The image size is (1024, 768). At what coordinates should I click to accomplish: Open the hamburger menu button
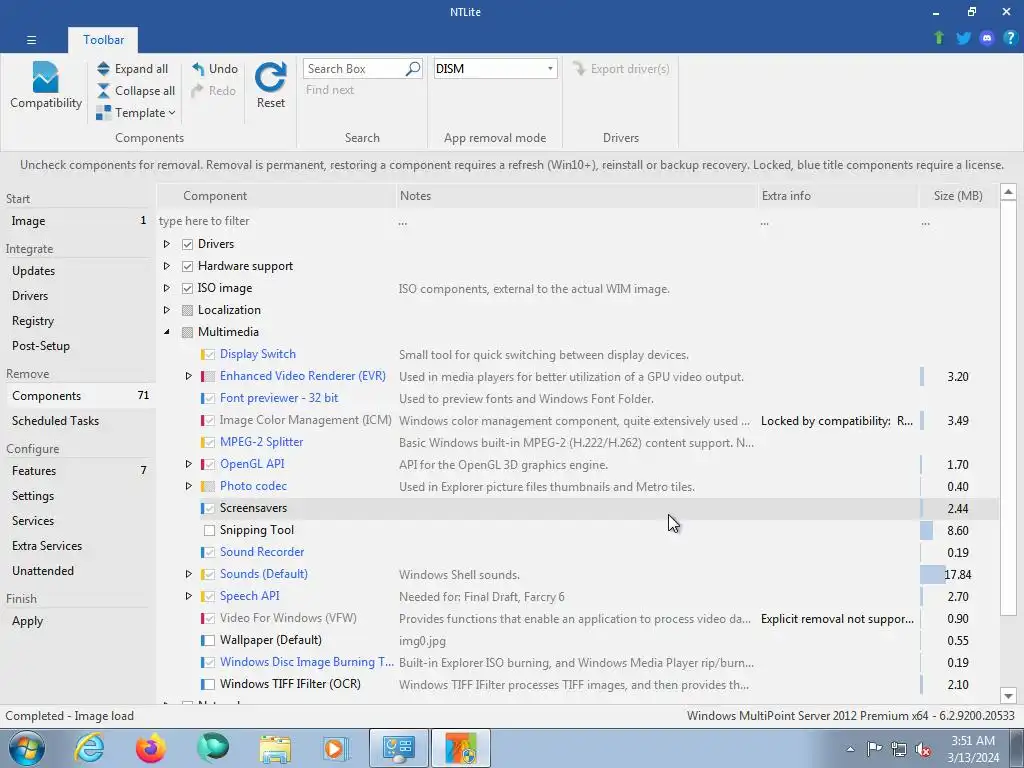pos(31,40)
